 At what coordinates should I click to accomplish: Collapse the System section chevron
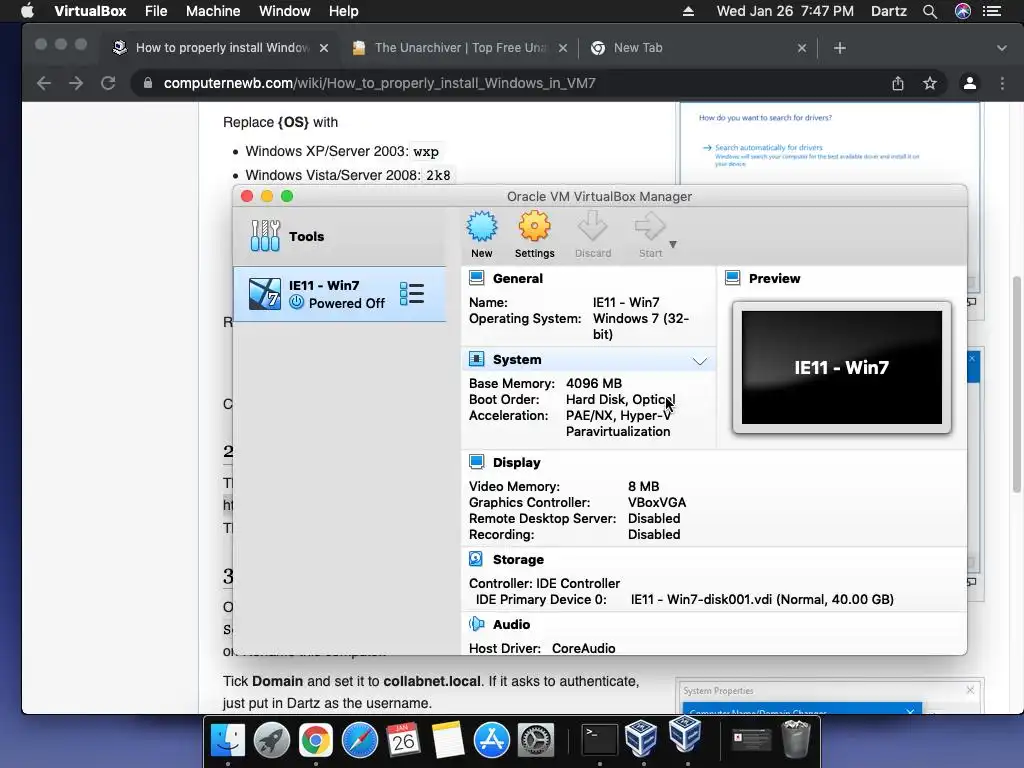(x=700, y=361)
